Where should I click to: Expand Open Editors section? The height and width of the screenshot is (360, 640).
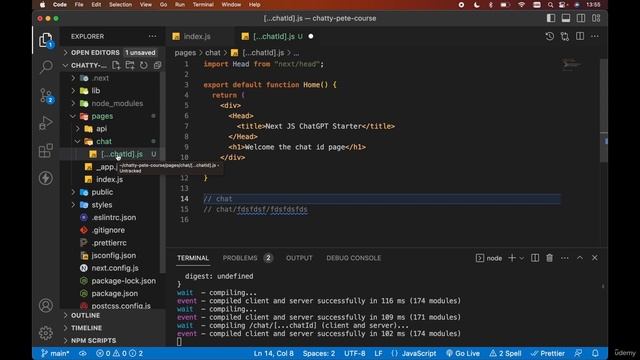pos(66,53)
